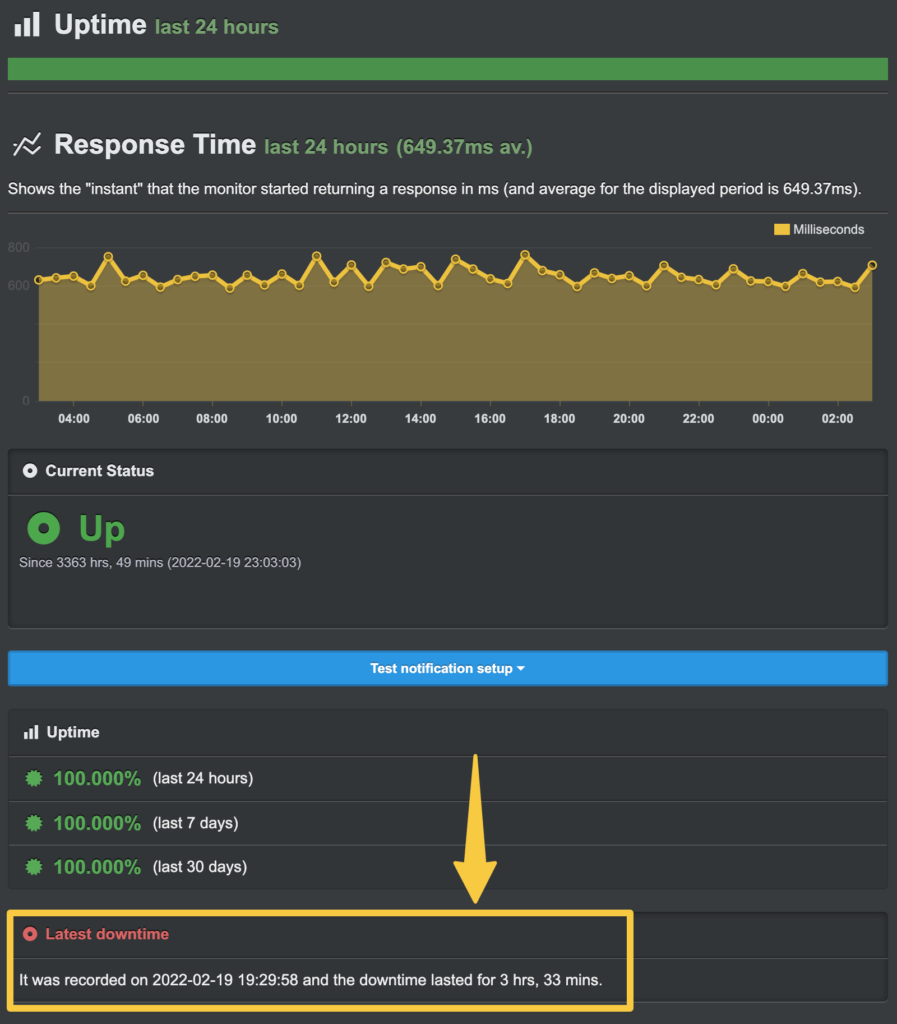The image size is (897, 1024).
Task: Open the Test notification setup dropdown
Action: pyautogui.click(x=448, y=668)
